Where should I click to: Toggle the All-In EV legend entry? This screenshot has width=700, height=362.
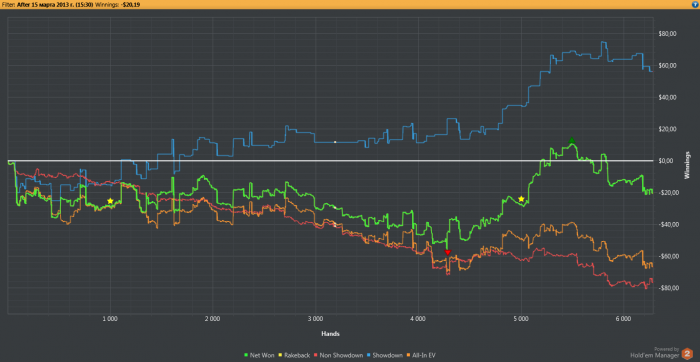pos(421,355)
